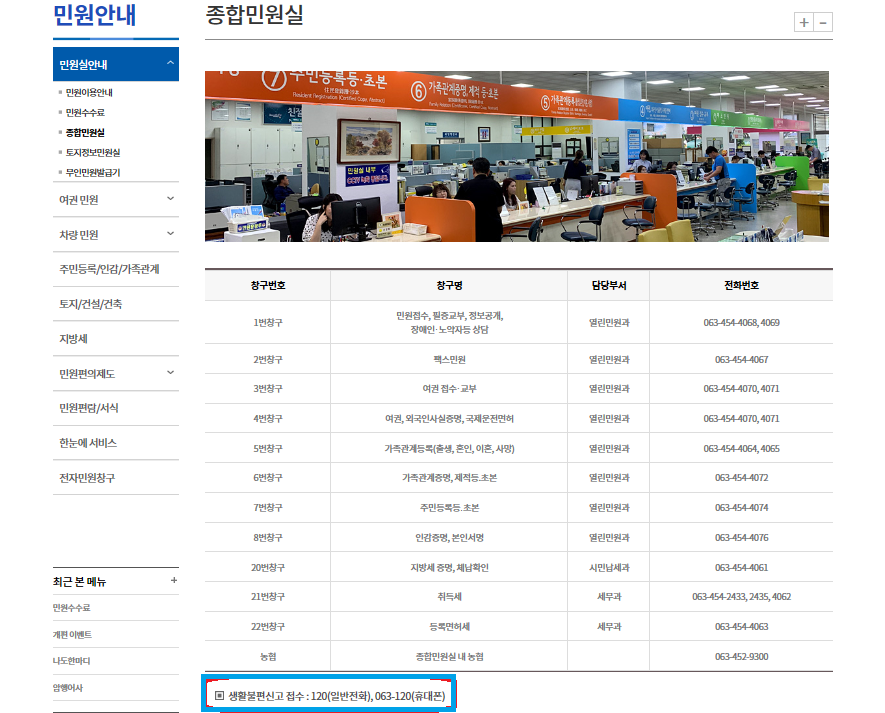Select the current 종합민원실 submenu item
This screenshot has width=885, height=713.
pos(85,133)
